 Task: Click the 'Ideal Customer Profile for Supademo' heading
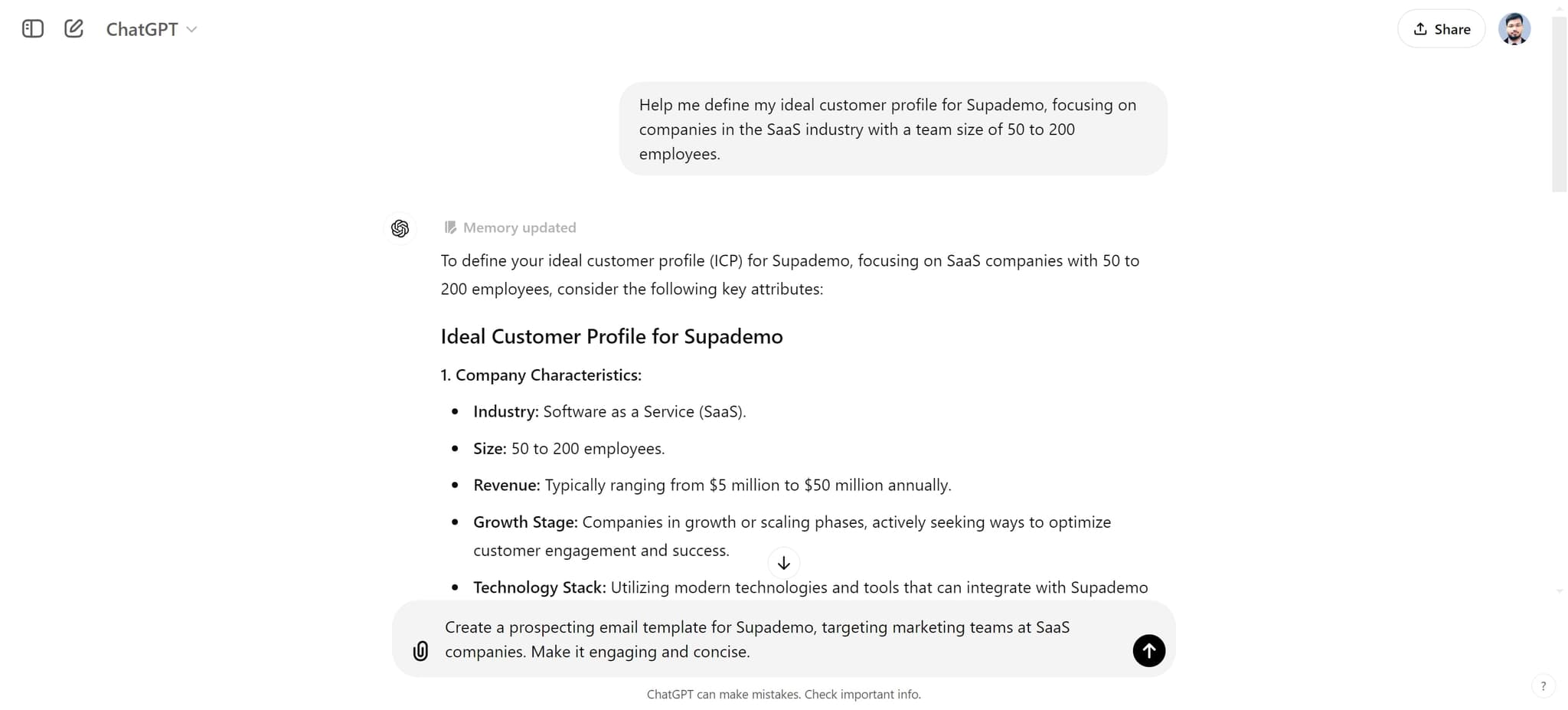click(611, 336)
